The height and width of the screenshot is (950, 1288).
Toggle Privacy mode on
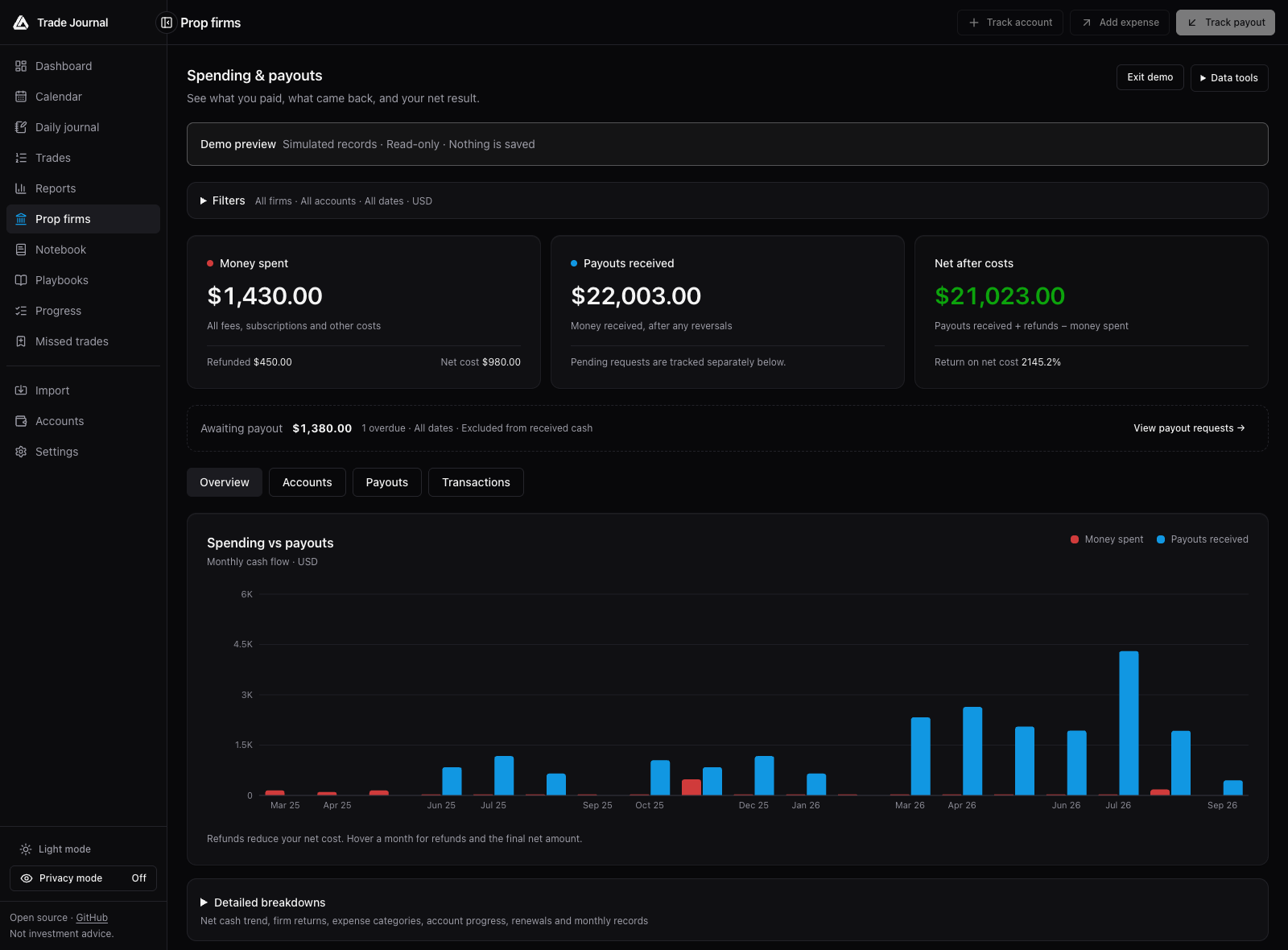click(83, 878)
